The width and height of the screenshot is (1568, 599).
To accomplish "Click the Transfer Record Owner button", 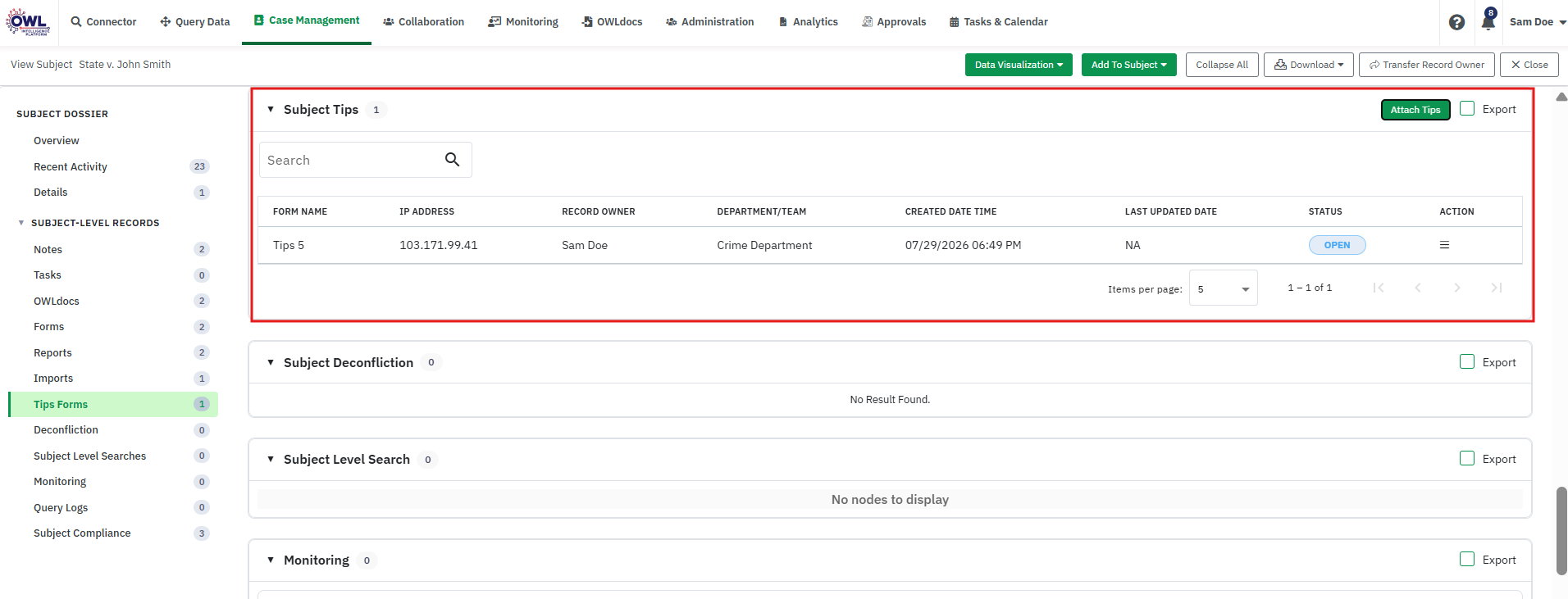I will point(1427,65).
